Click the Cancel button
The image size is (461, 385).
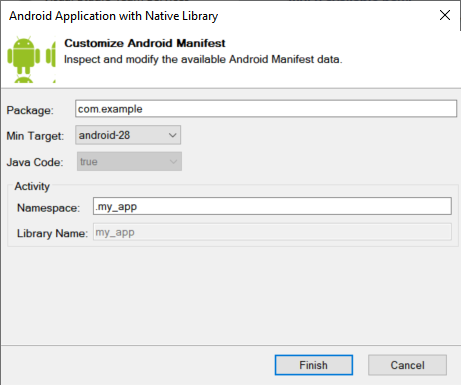point(407,365)
